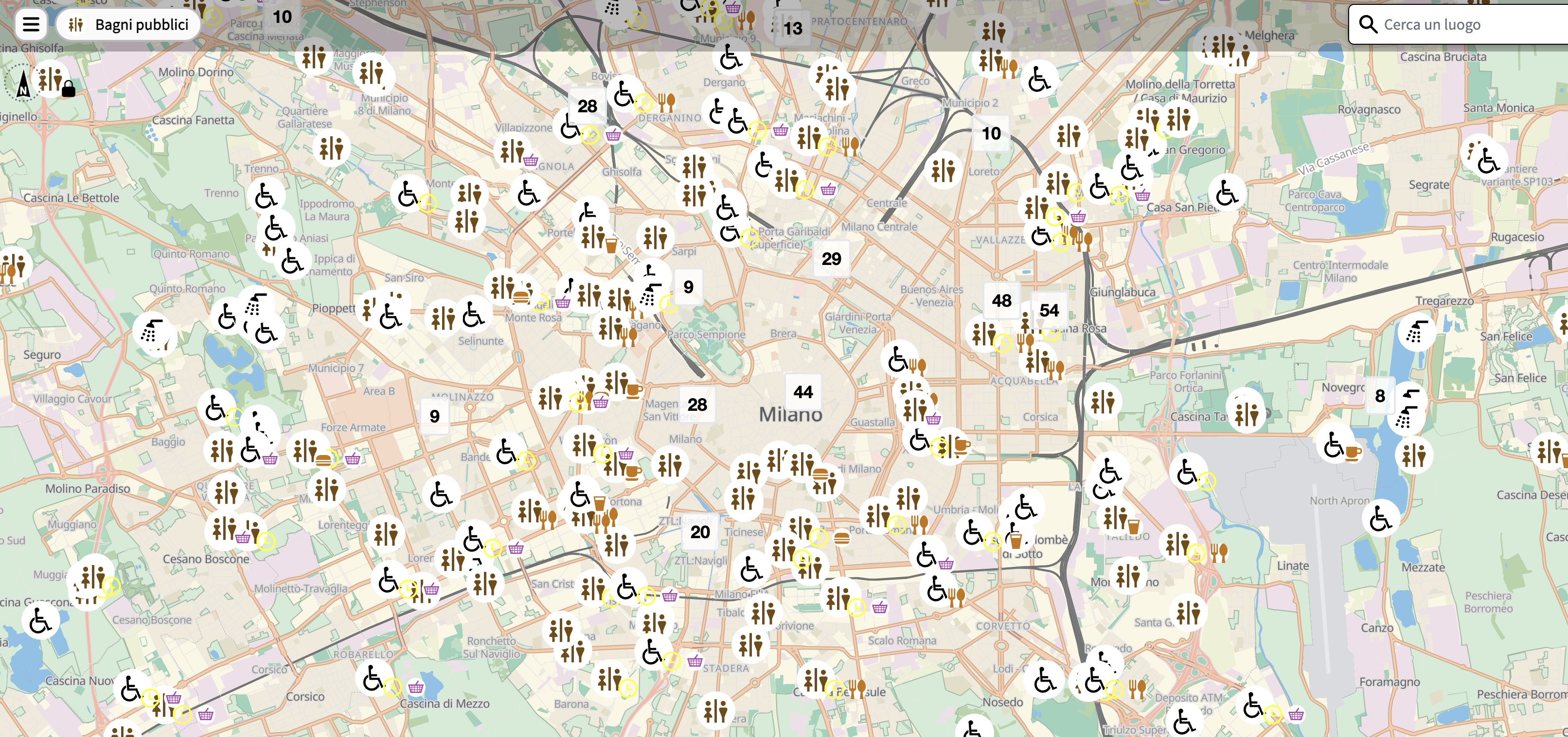The height and width of the screenshot is (737, 1568).
Task: Open cluster 13 near Pratocentenaro
Action: 793,29
